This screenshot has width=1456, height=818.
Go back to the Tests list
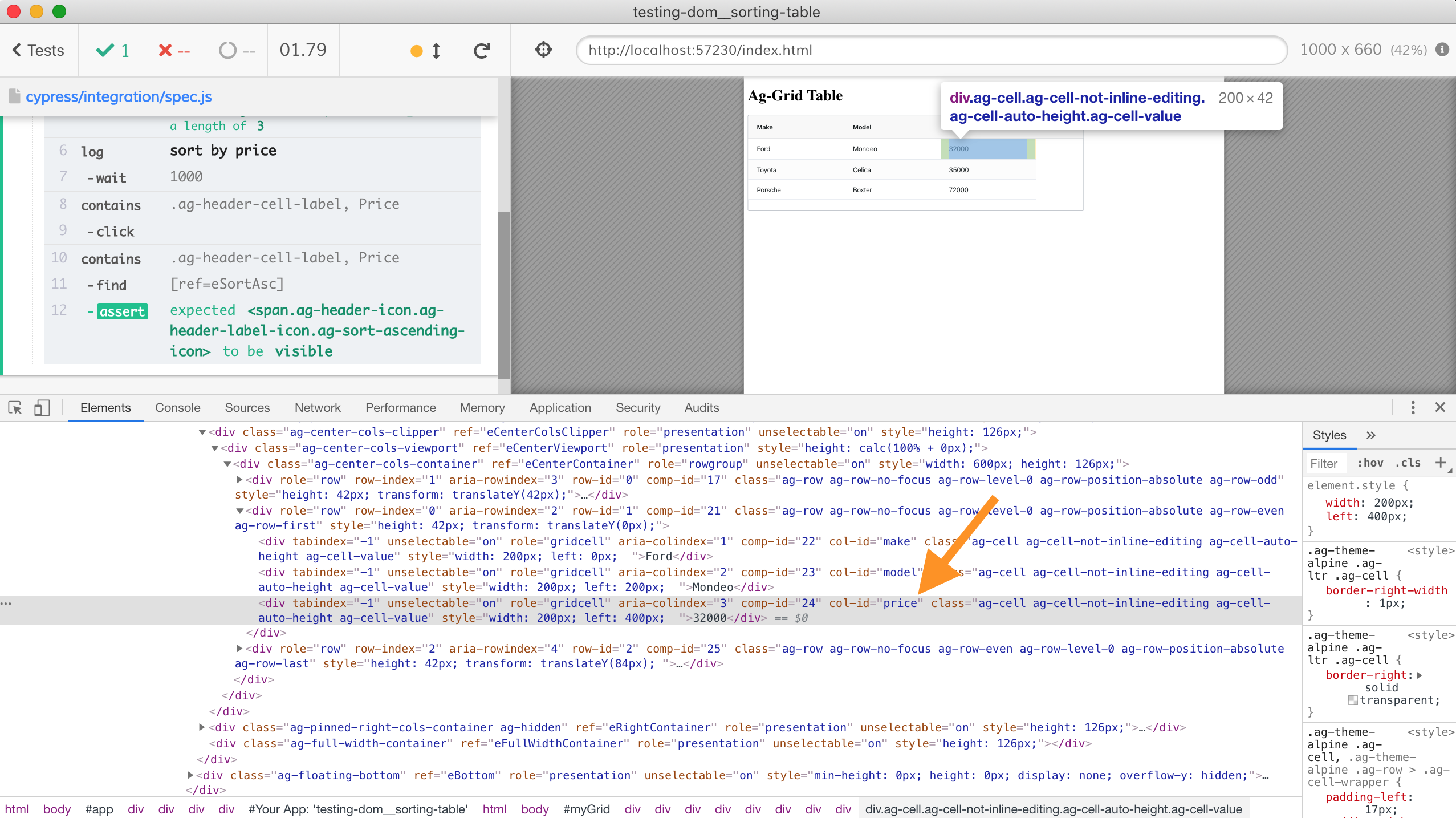pyautogui.click(x=38, y=50)
